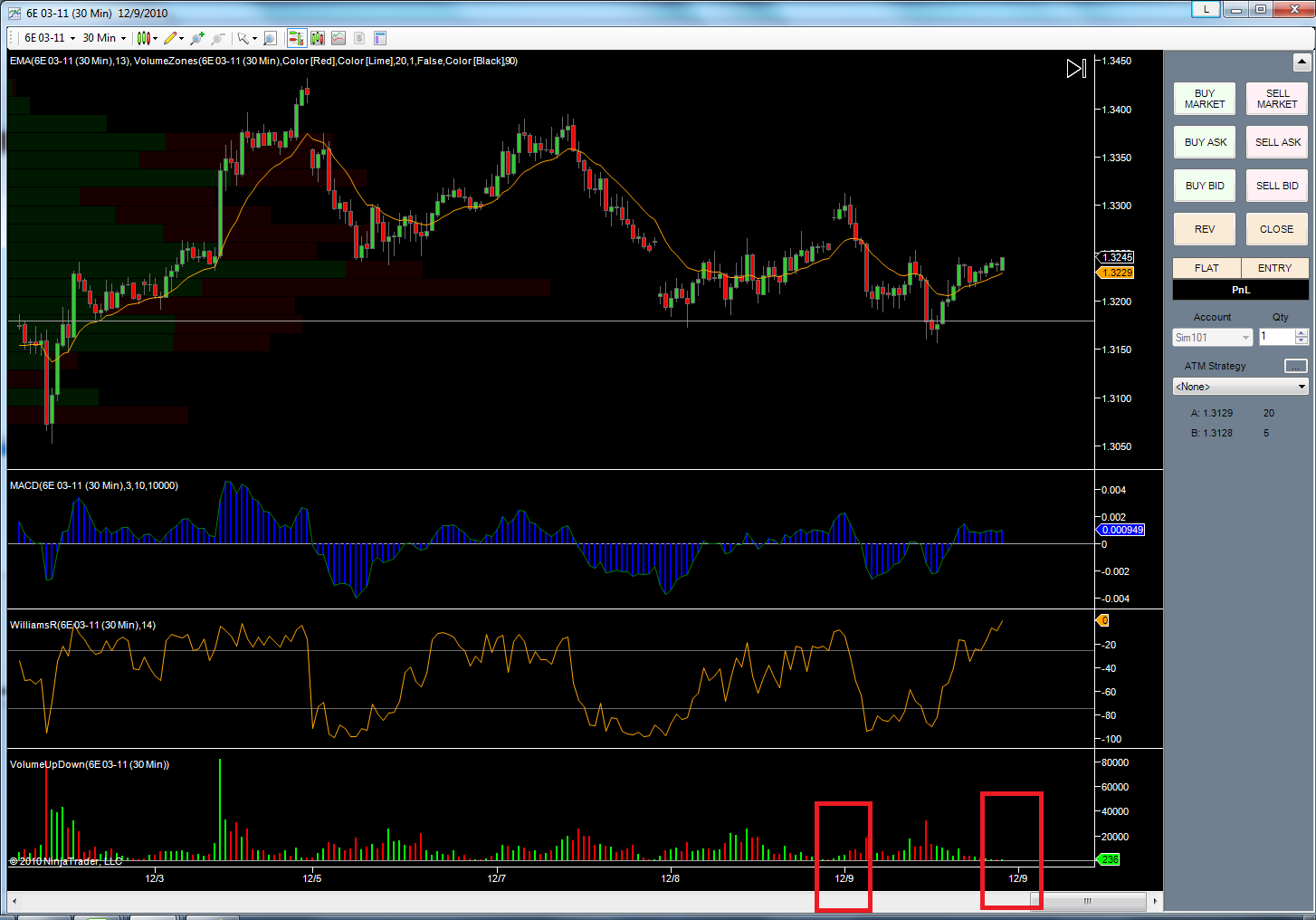Collapse panel with the up arrow button
The image size is (1316, 920).
click(x=1302, y=62)
